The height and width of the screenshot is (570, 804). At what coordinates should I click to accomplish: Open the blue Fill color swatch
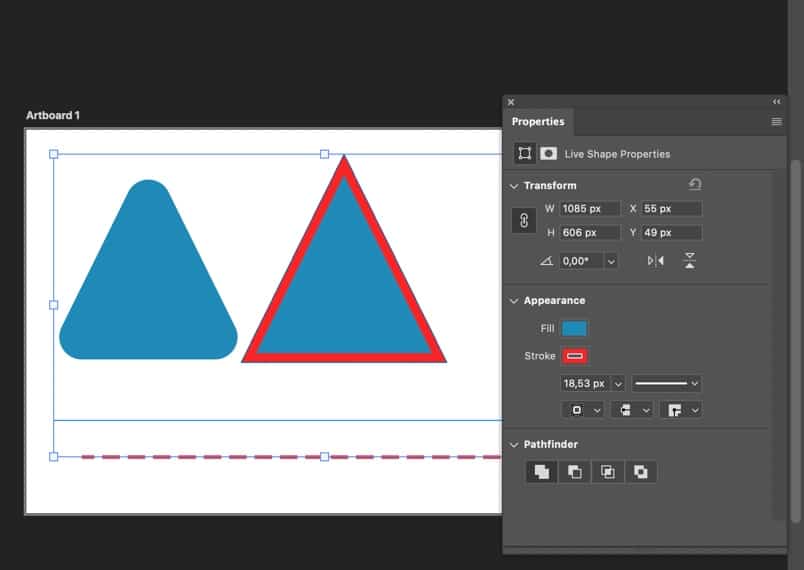574,329
